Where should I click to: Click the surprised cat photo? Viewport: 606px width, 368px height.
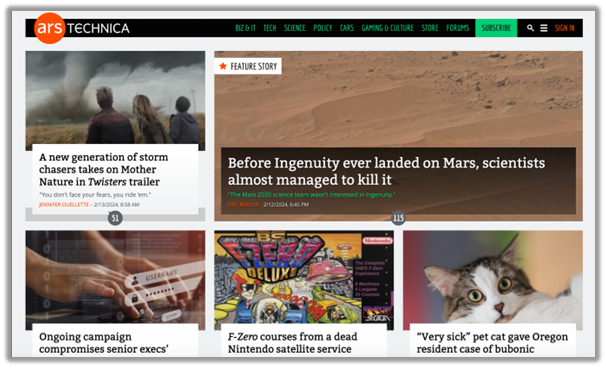tap(493, 278)
